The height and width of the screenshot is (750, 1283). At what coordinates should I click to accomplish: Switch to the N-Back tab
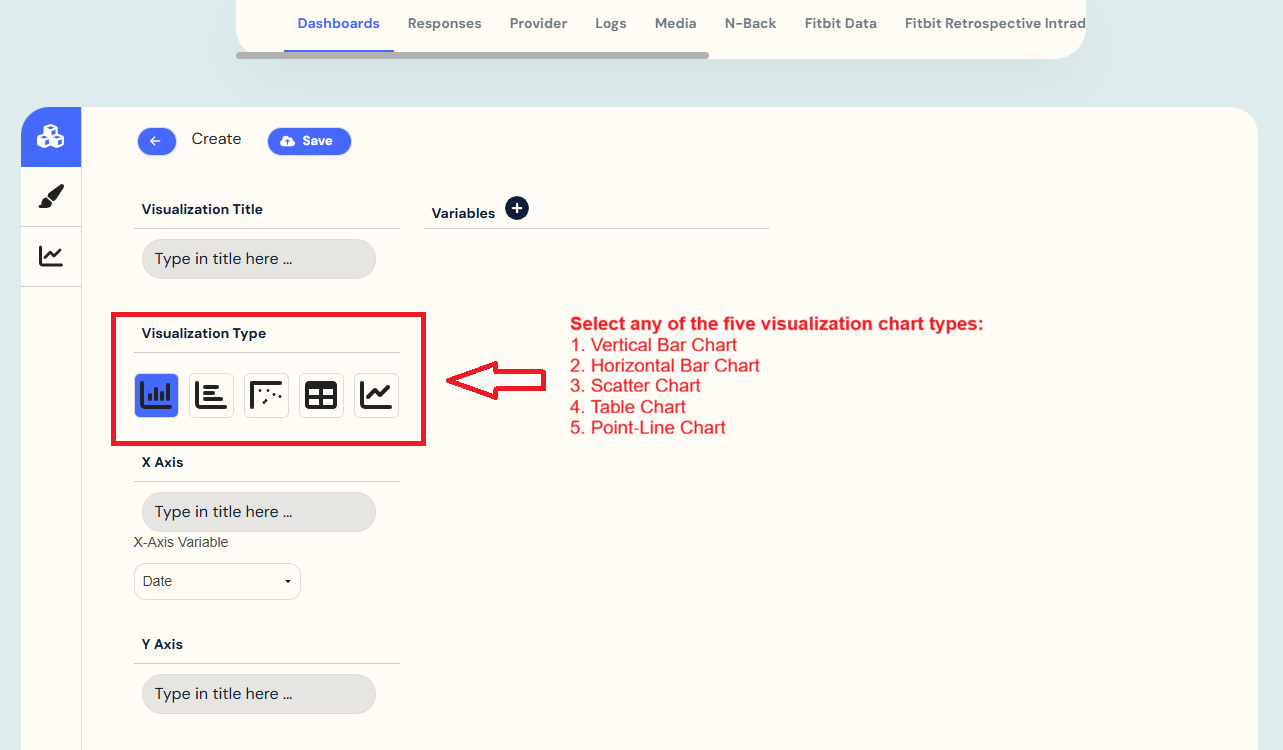(x=750, y=23)
